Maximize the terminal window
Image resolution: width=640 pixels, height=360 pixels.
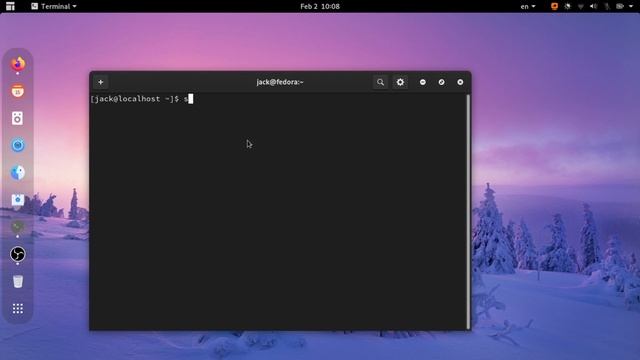442,82
